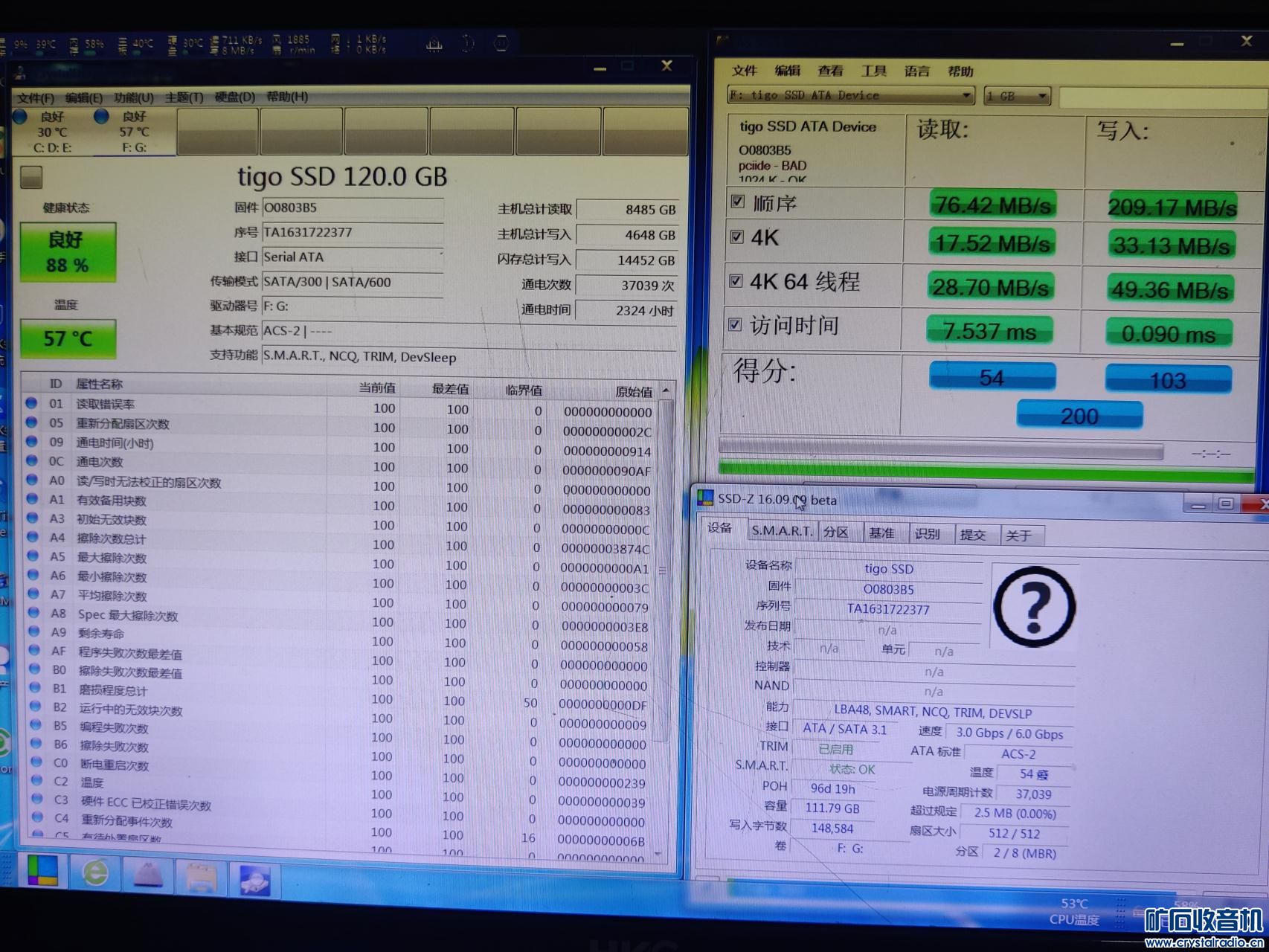Click the yellow folder taskbar icon

pyautogui.click(x=201, y=878)
